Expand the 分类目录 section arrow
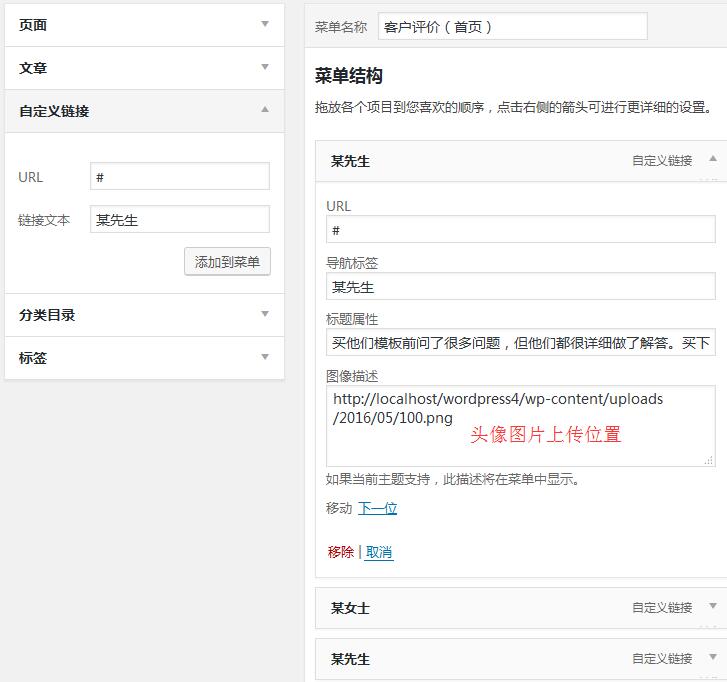Image resolution: width=727 pixels, height=682 pixels. 265,314
